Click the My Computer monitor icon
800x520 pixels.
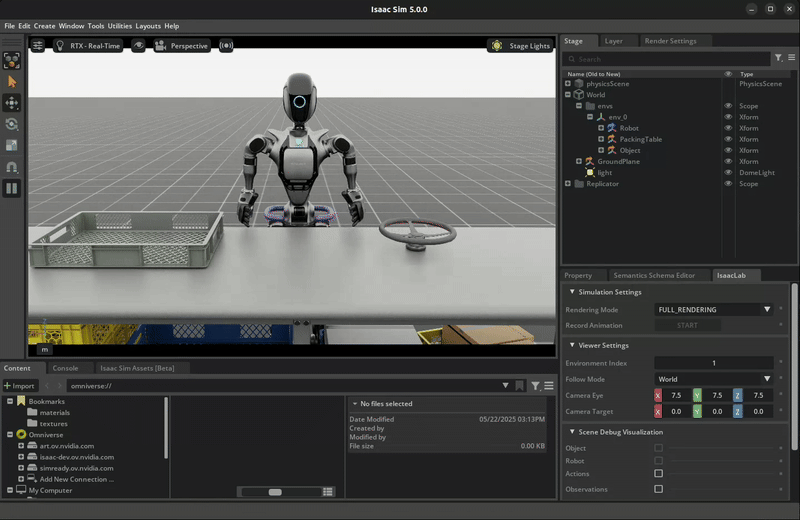[x=21, y=490]
